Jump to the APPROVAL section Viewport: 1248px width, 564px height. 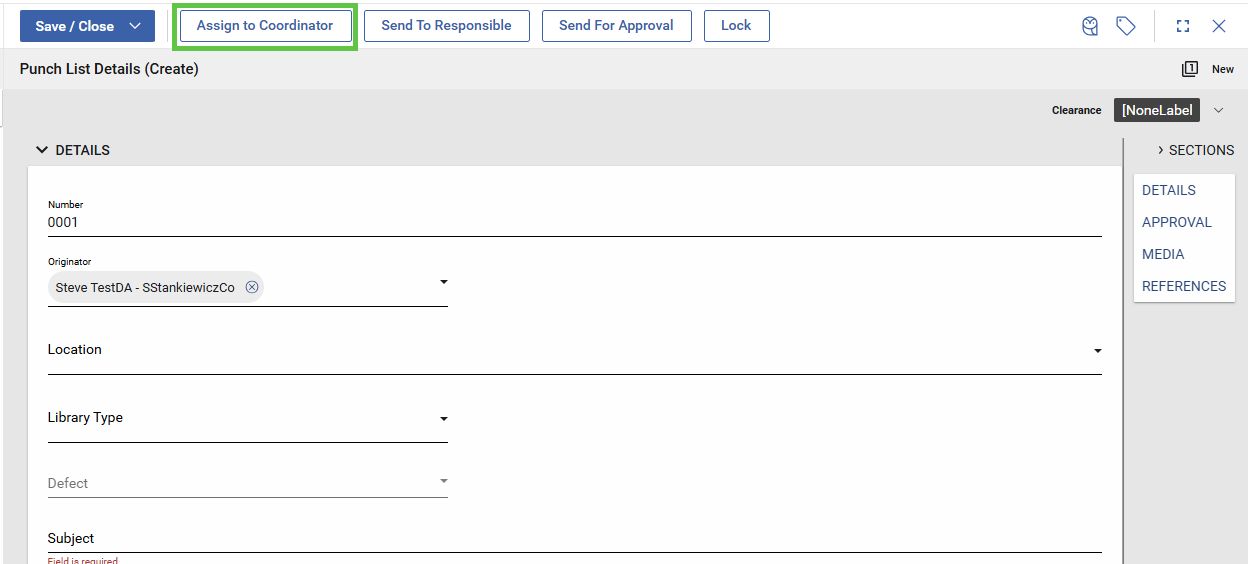click(1177, 222)
